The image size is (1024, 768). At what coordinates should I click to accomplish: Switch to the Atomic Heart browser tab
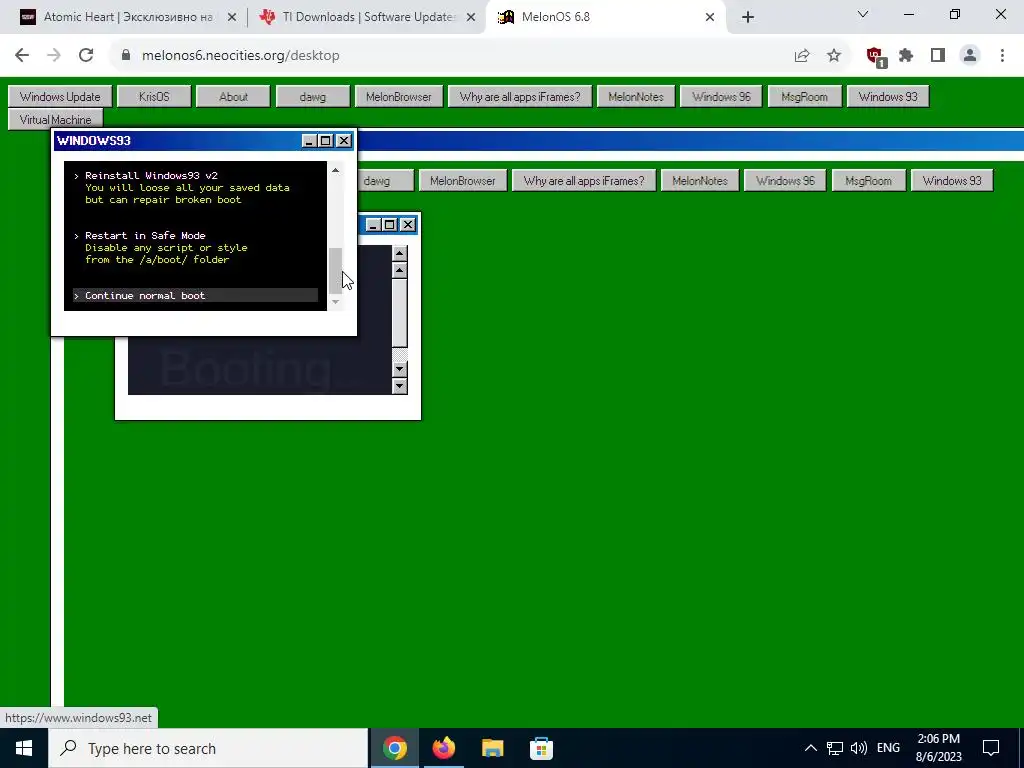click(x=128, y=17)
